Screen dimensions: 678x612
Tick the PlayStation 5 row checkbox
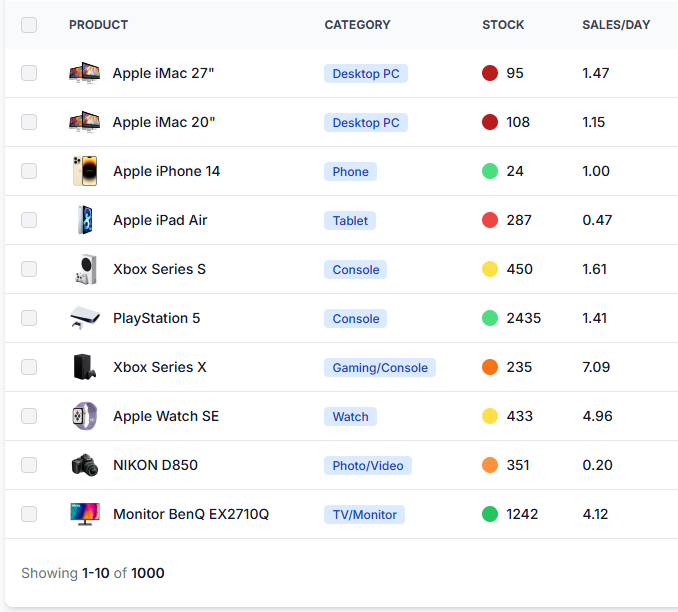coord(29,318)
